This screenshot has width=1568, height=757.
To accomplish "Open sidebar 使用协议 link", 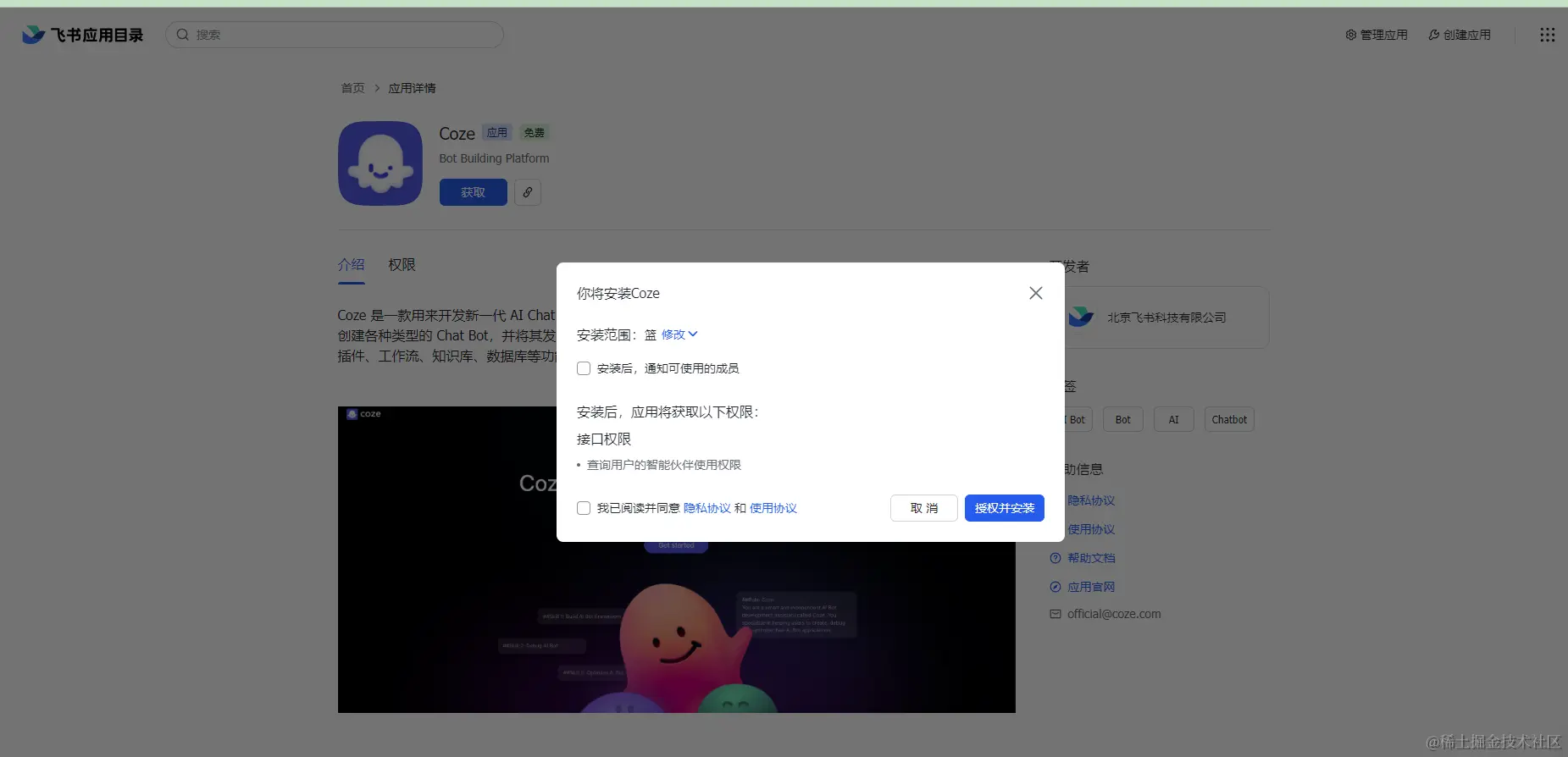I will point(1091,529).
